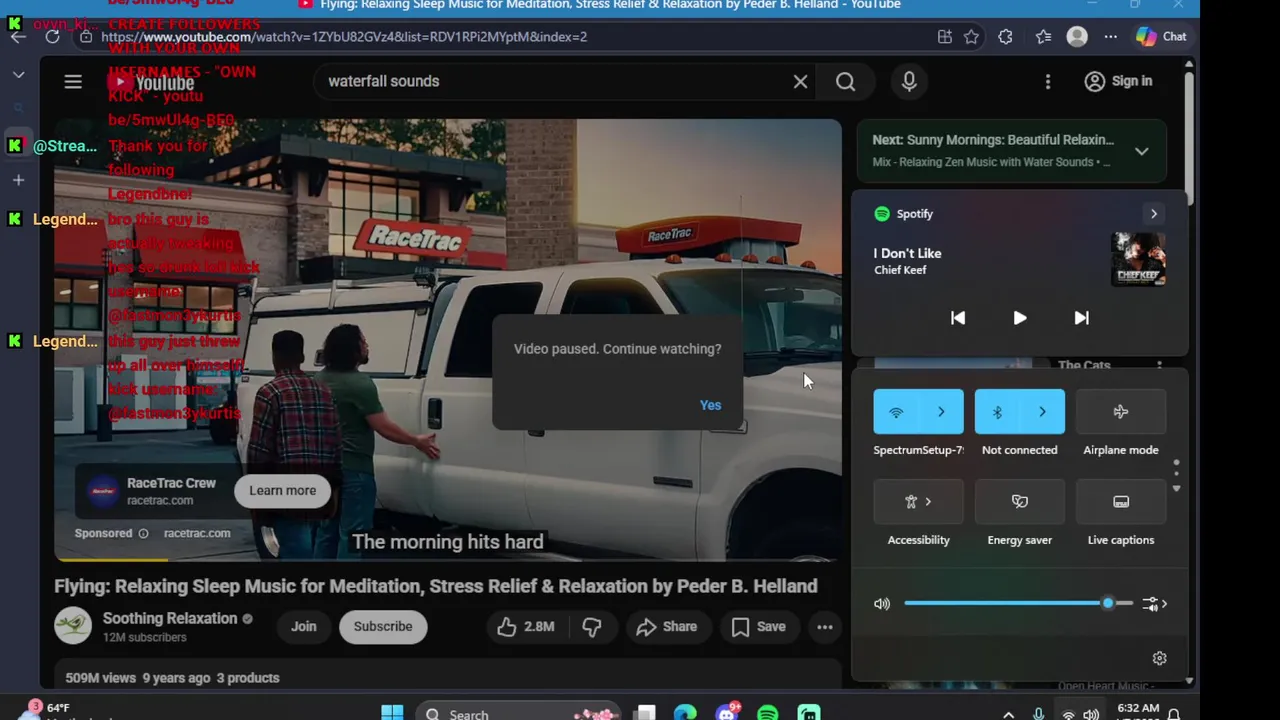The image size is (1280, 720).
Task: Open browser extensions puzzle icon
Action: 1005,37
